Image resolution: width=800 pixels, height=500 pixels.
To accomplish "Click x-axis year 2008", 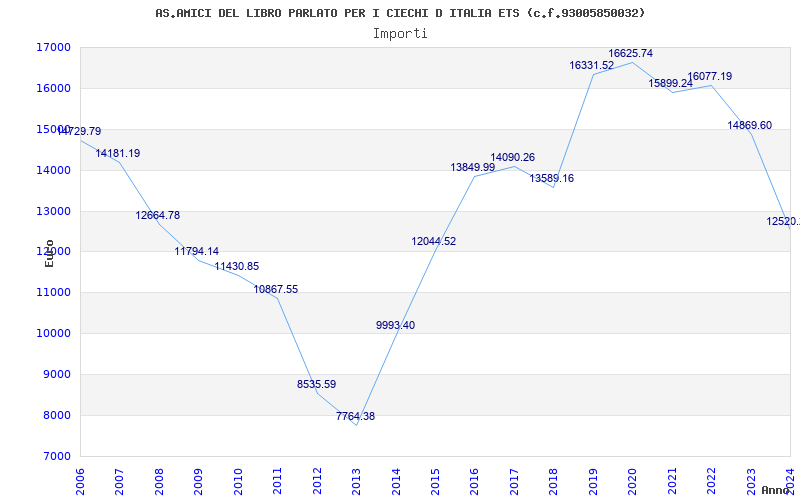I will [159, 481].
